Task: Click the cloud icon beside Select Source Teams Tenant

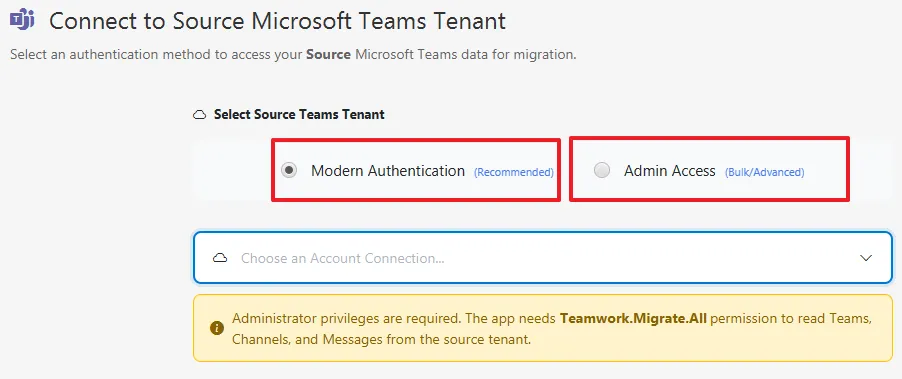Action: click(x=200, y=115)
